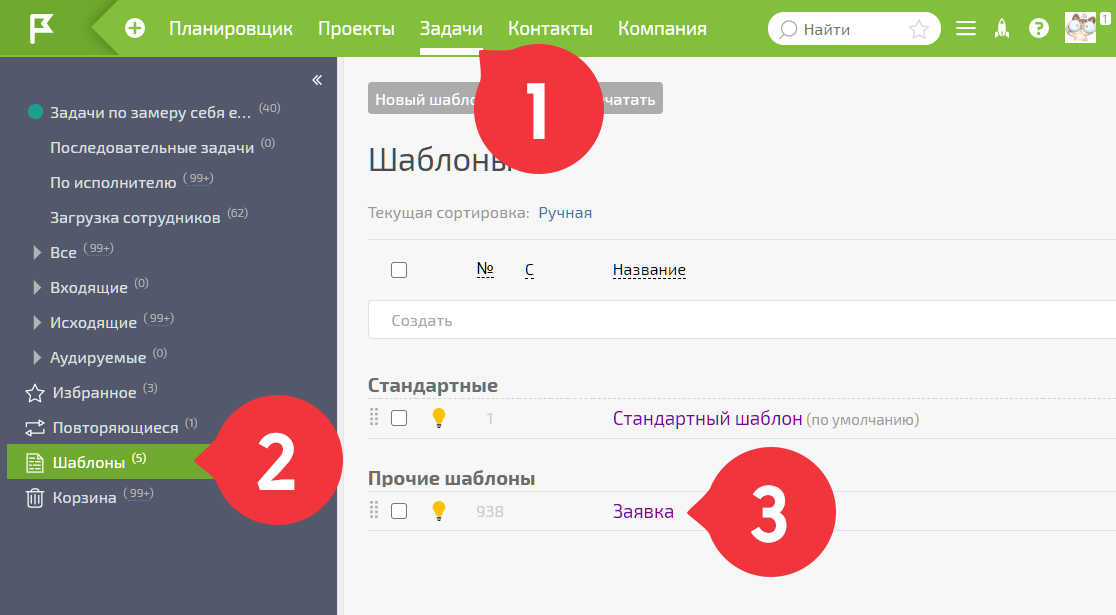Collapse sidebar with double chevron icon
The image size is (1116, 615).
(x=317, y=80)
